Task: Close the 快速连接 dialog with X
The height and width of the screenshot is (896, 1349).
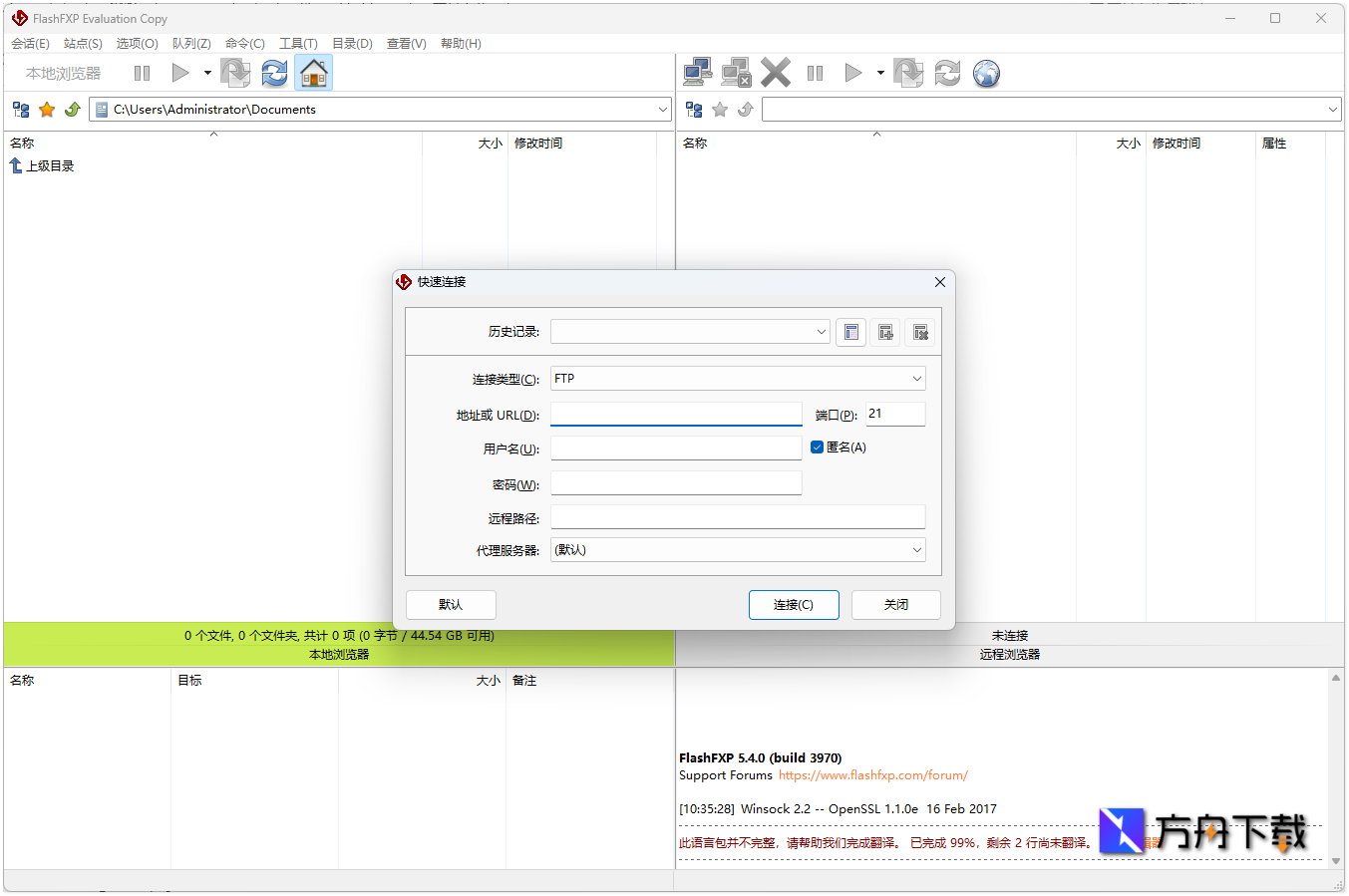Action: [x=939, y=282]
